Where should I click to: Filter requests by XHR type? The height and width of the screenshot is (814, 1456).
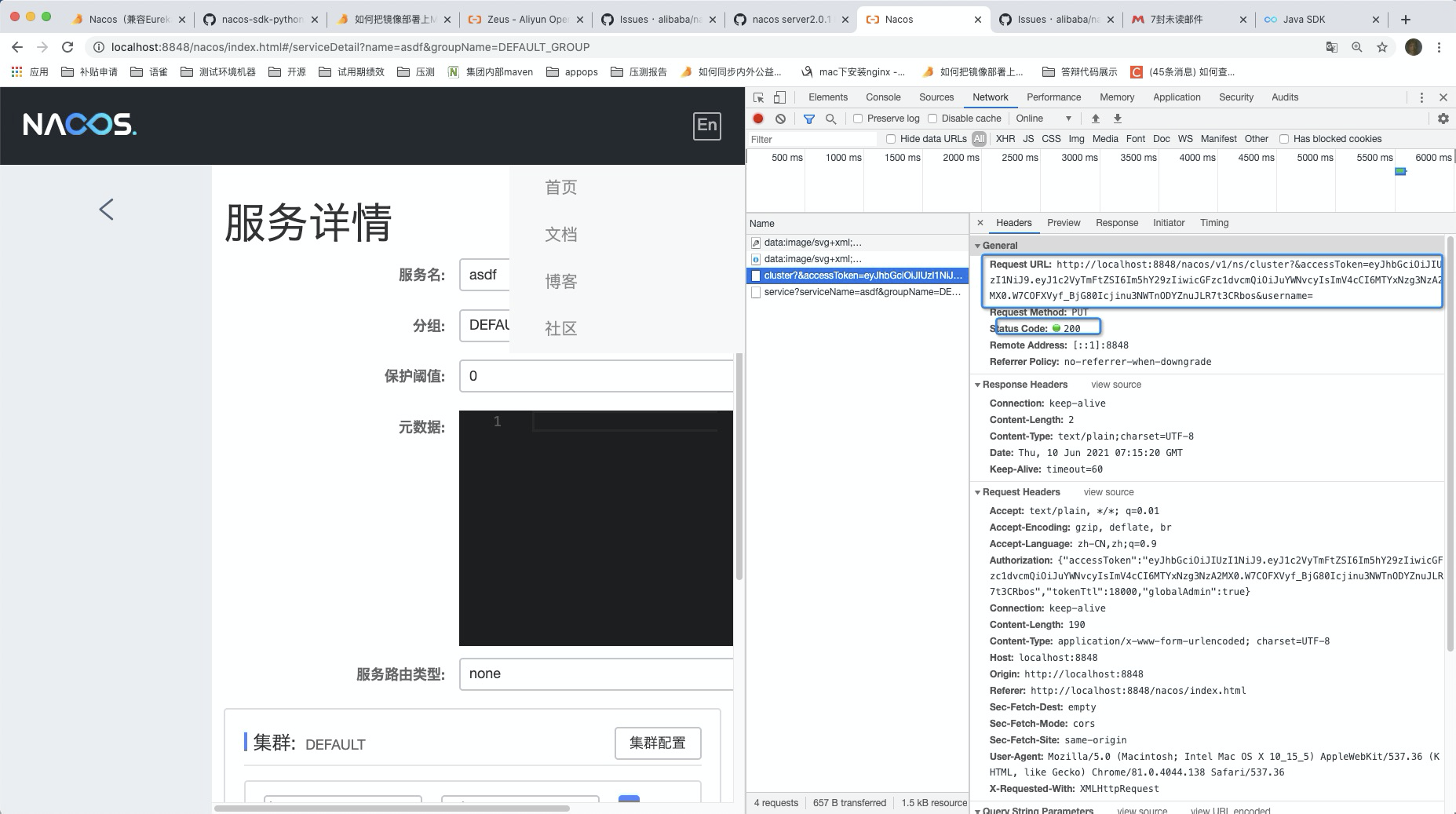click(1005, 139)
